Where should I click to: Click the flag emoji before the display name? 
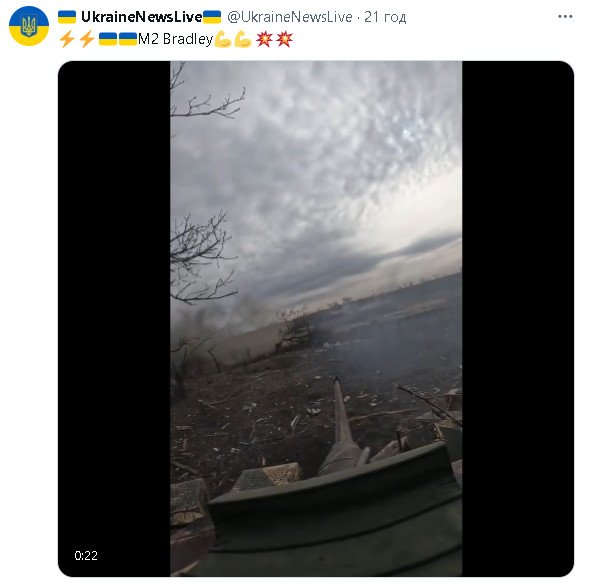[x=67, y=17]
